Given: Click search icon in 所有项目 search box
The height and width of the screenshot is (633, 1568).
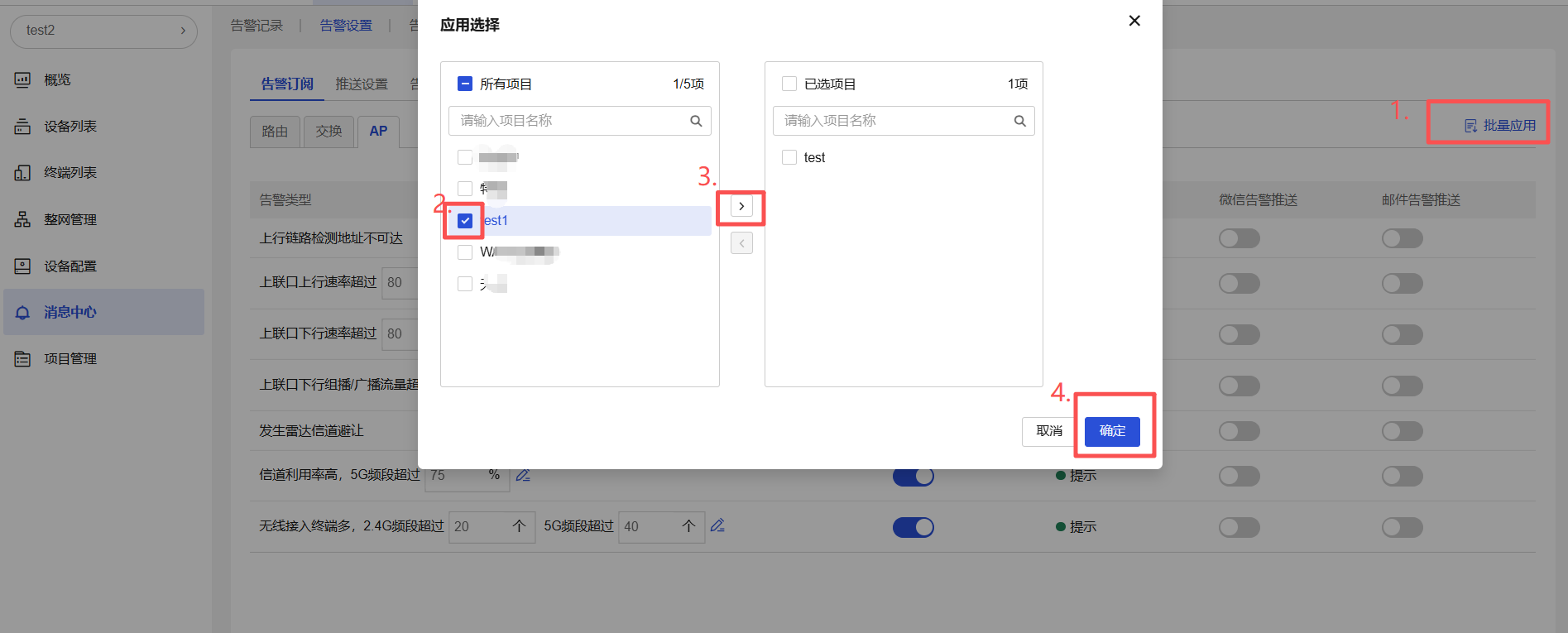Looking at the screenshot, I should (x=696, y=121).
